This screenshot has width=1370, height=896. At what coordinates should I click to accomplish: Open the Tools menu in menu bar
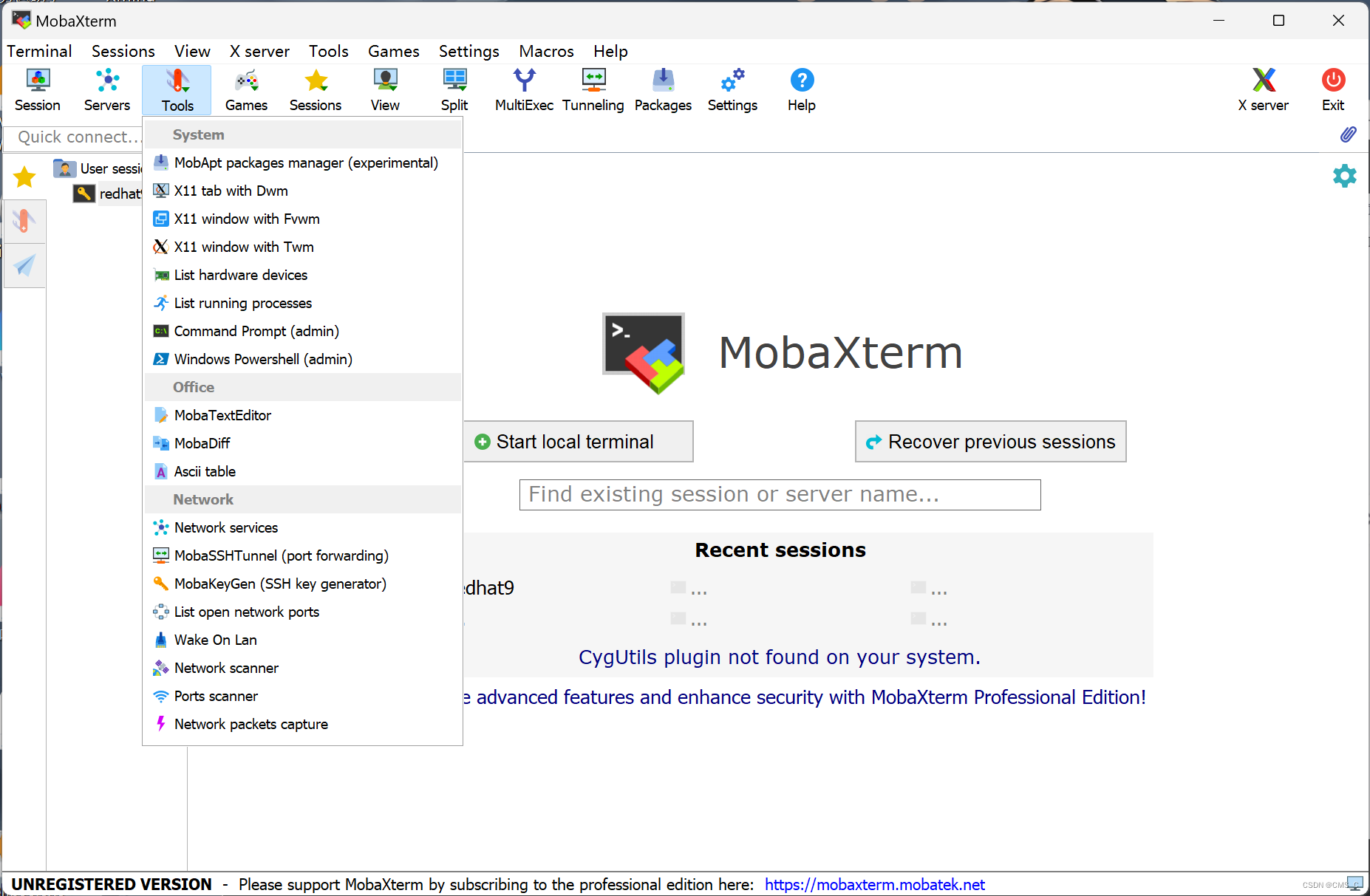click(x=328, y=51)
